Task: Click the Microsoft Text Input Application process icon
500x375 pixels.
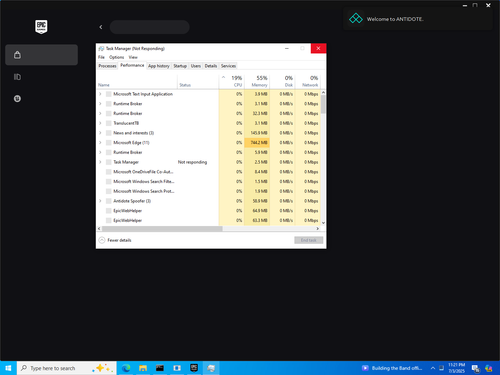Action: click(109, 94)
